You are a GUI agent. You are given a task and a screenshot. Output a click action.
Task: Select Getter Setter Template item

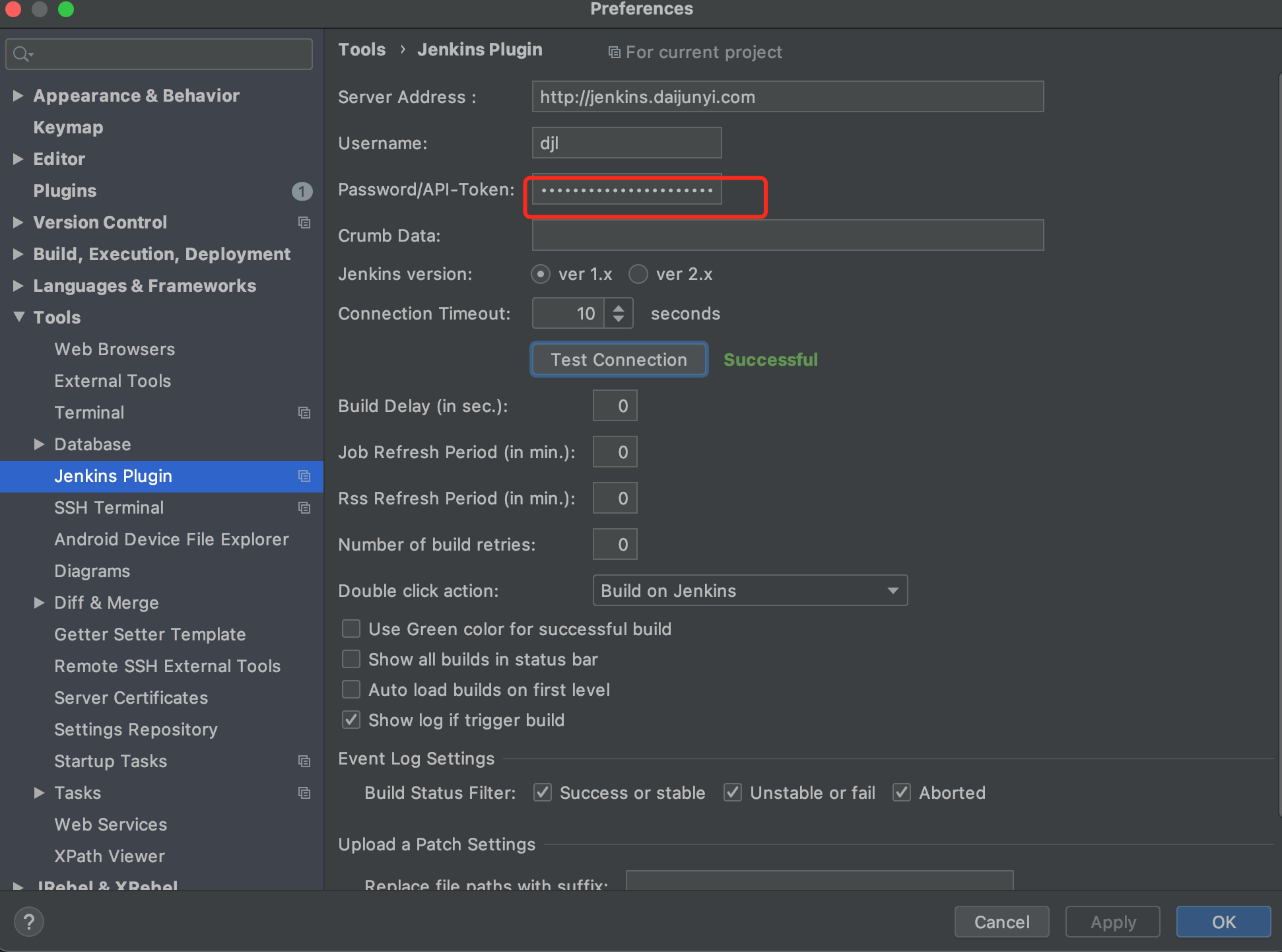coord(150,634)
